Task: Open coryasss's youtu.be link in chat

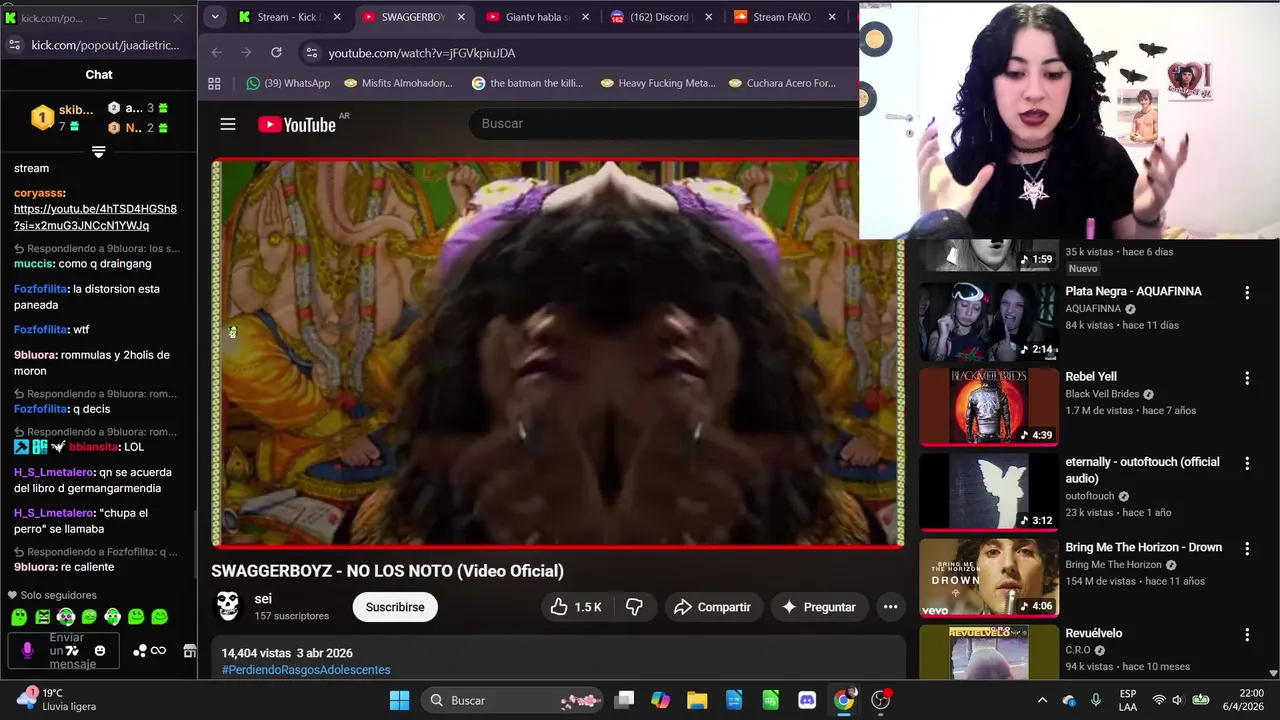Action: pos(95,217)
